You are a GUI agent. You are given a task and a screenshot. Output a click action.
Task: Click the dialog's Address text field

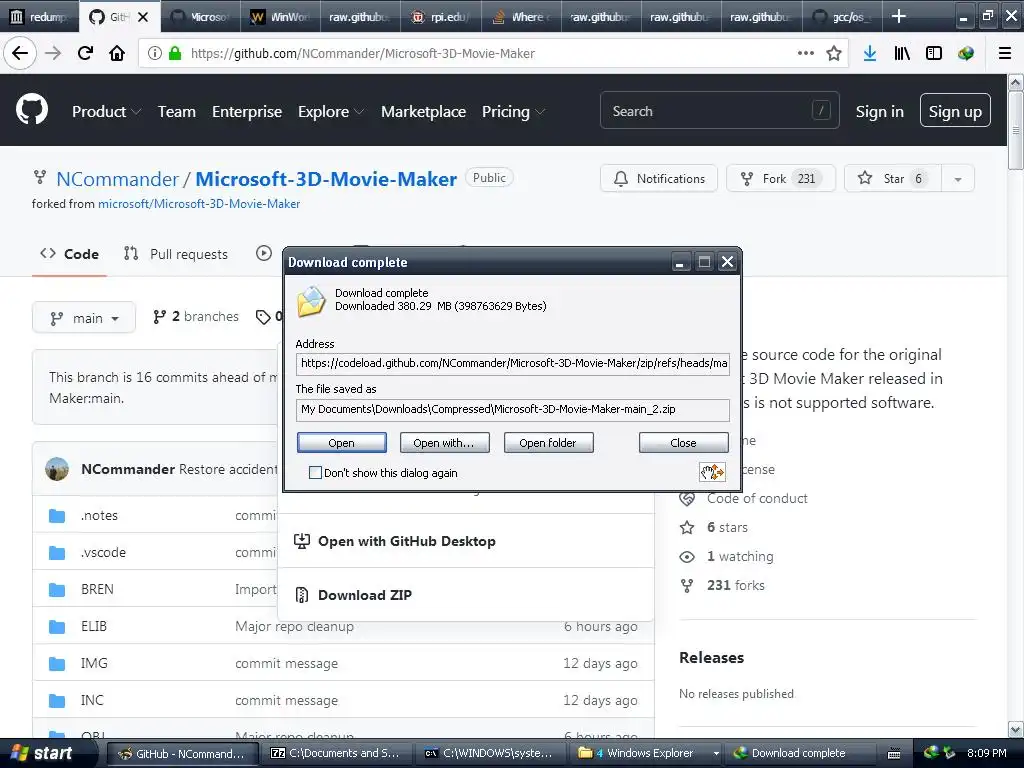(x=513, y=363)
